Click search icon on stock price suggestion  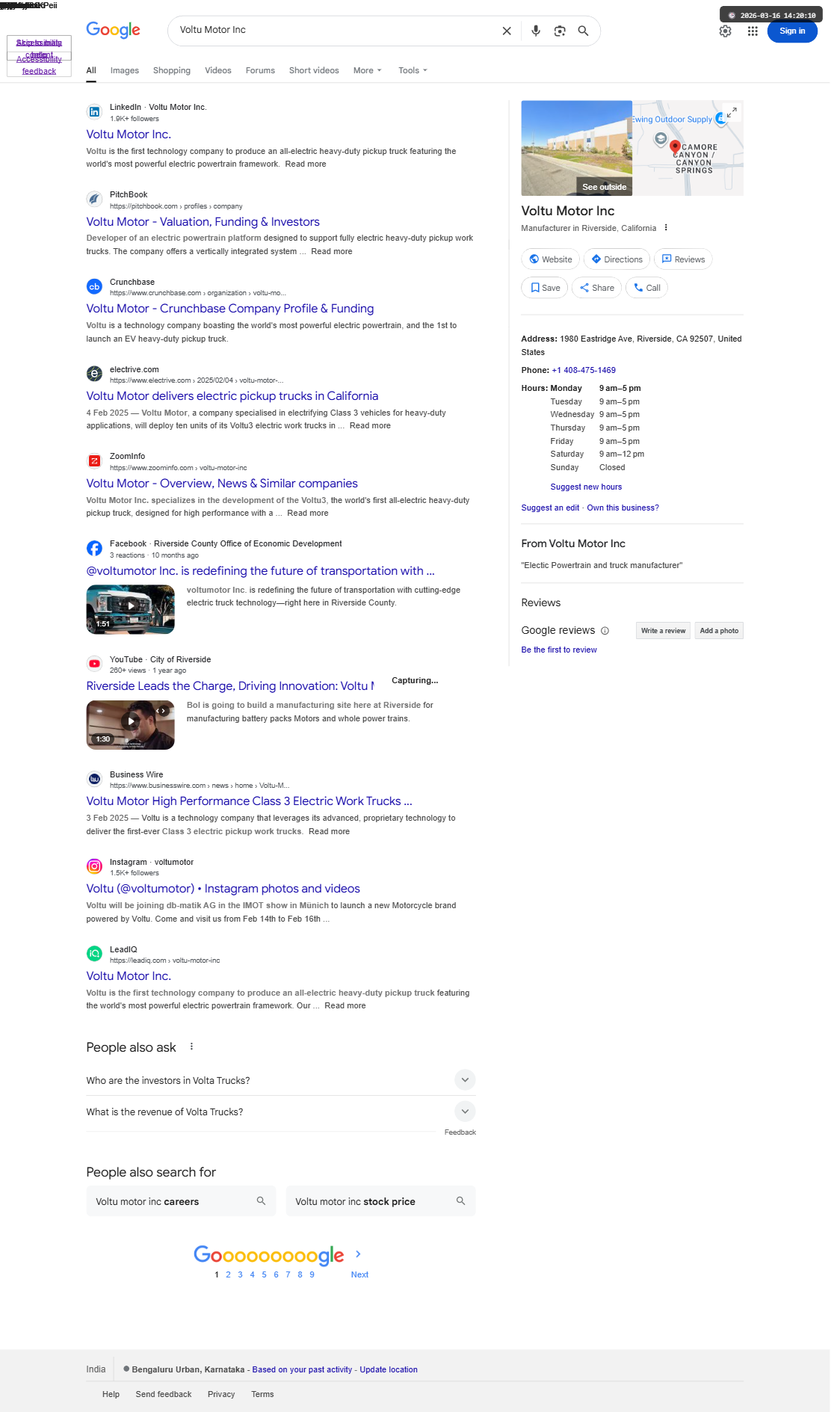[460, 1200]
